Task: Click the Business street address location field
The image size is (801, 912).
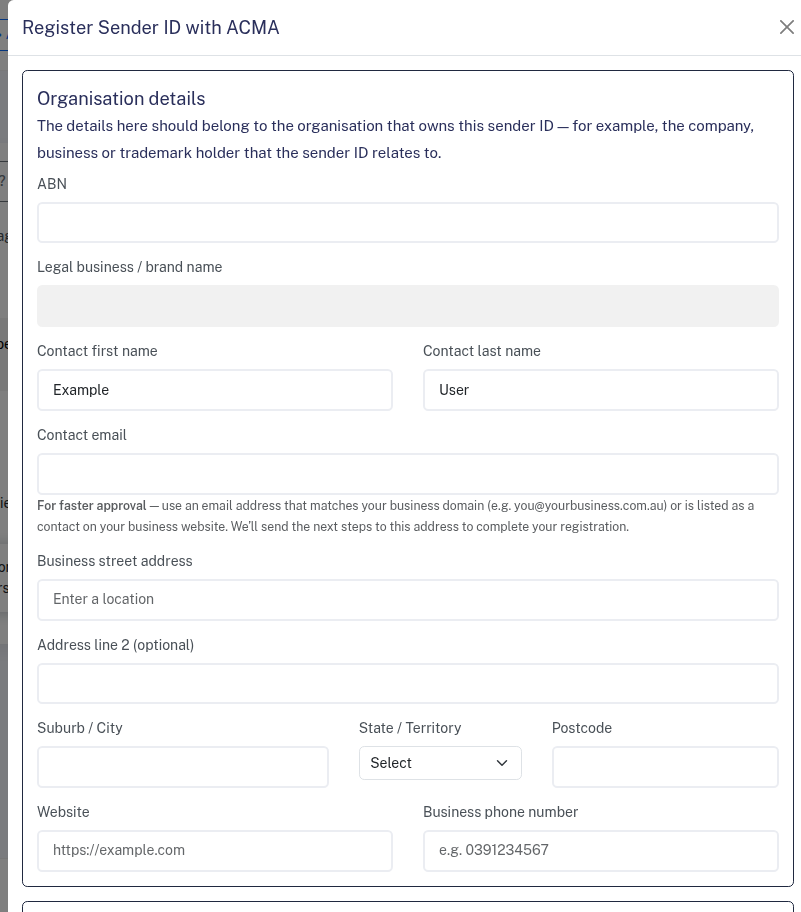Action: (407, 600)
